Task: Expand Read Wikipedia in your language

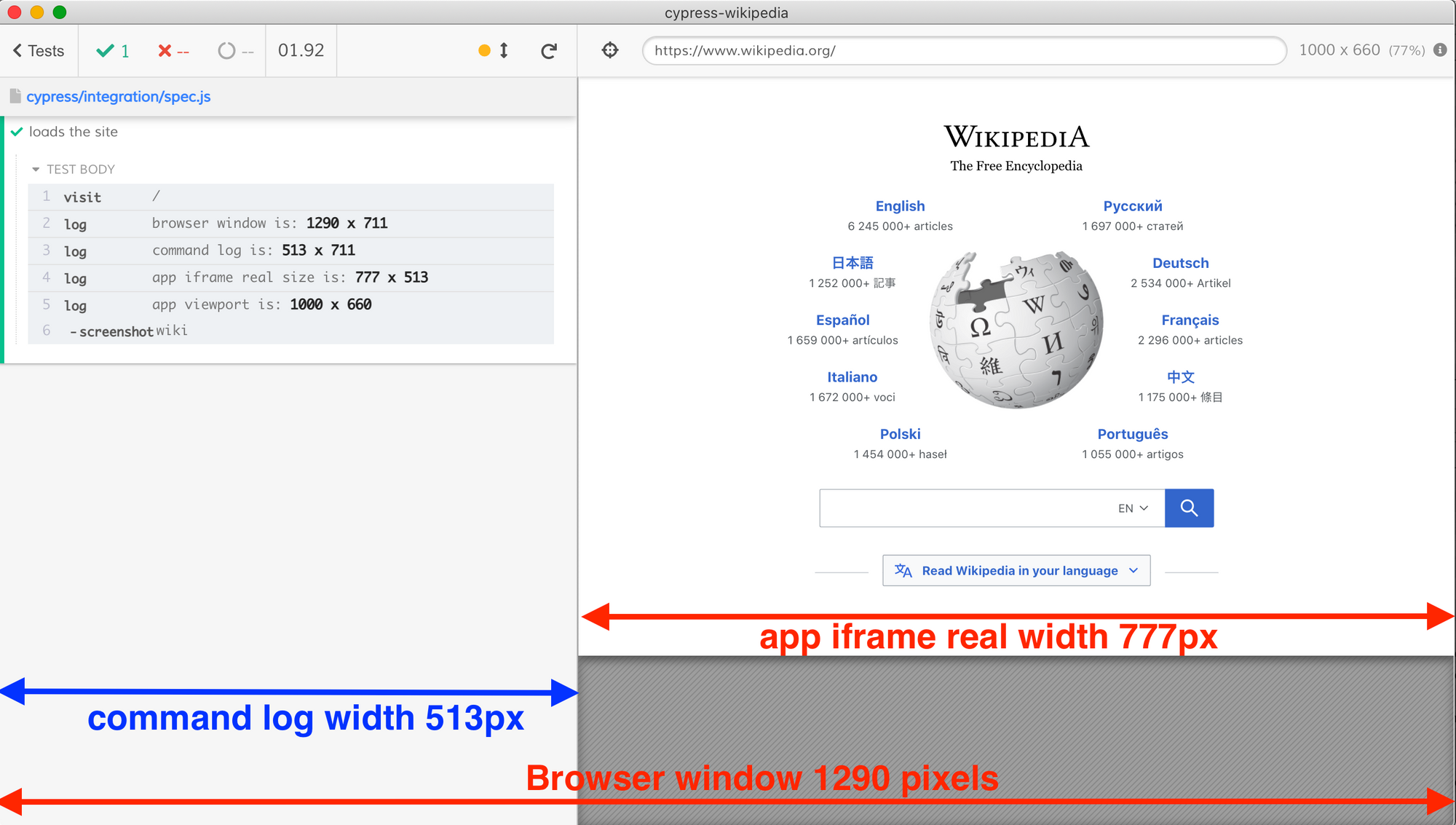Action: click(x=1016, y=570)
